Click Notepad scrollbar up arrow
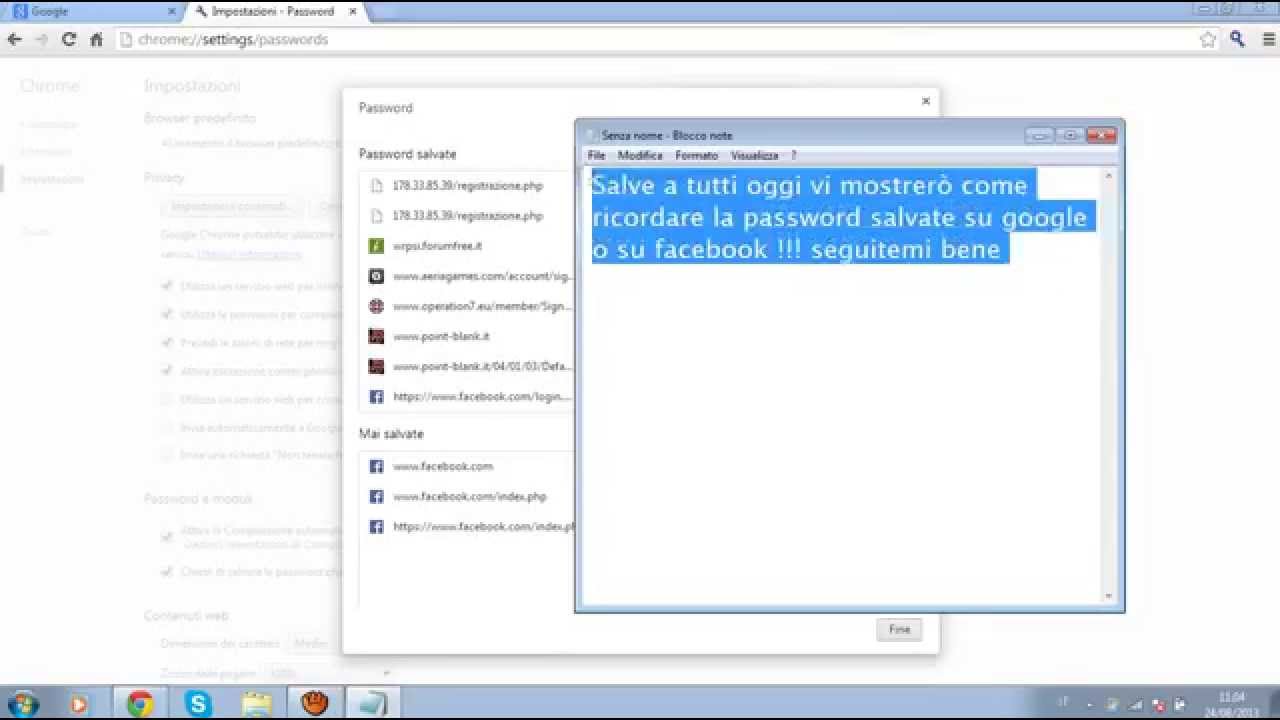1280x720 pixels. [1108, 176]
